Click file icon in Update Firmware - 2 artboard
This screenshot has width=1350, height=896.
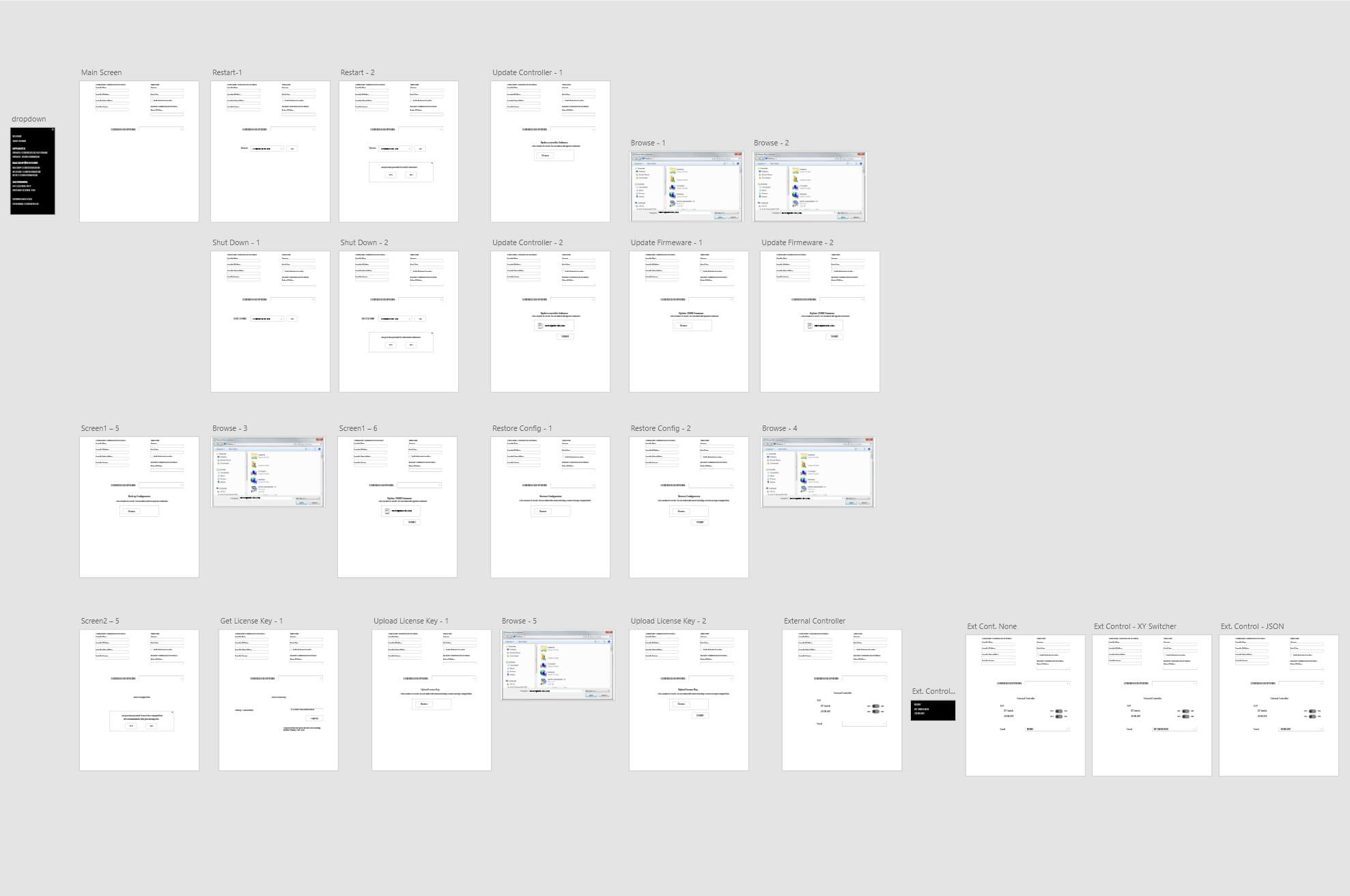(810, 326)
